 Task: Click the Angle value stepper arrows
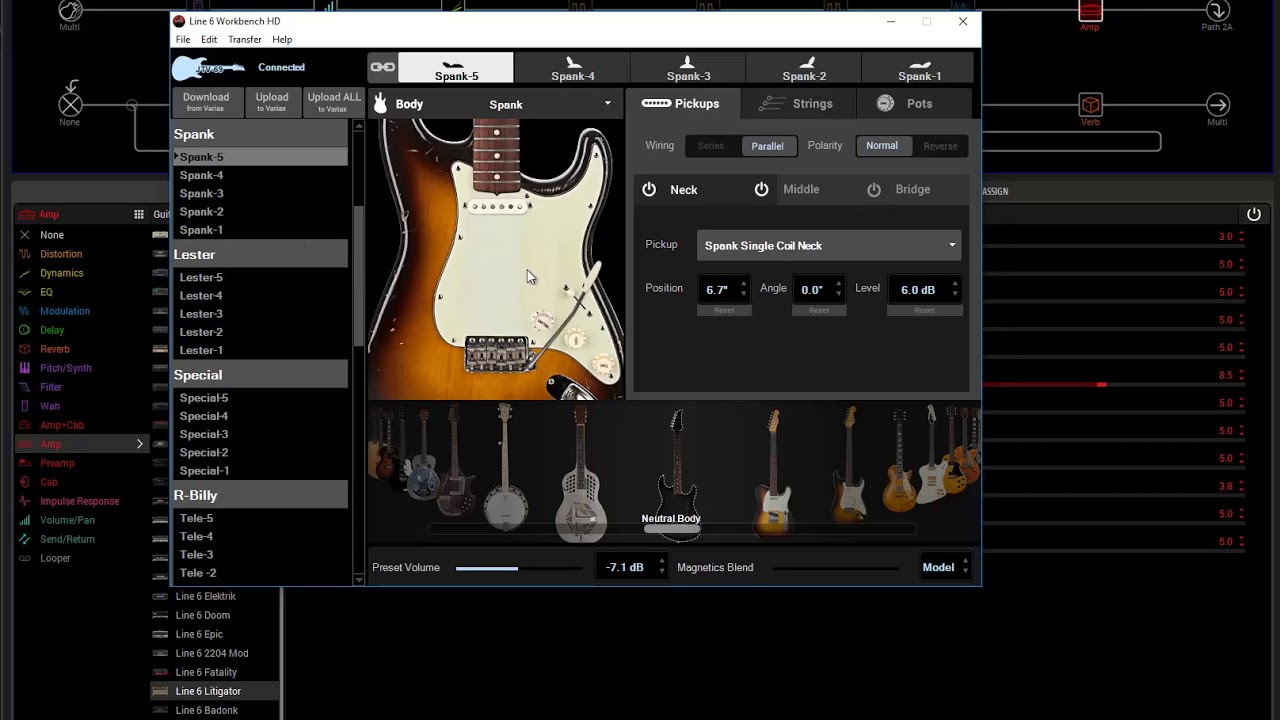[837, 289]
